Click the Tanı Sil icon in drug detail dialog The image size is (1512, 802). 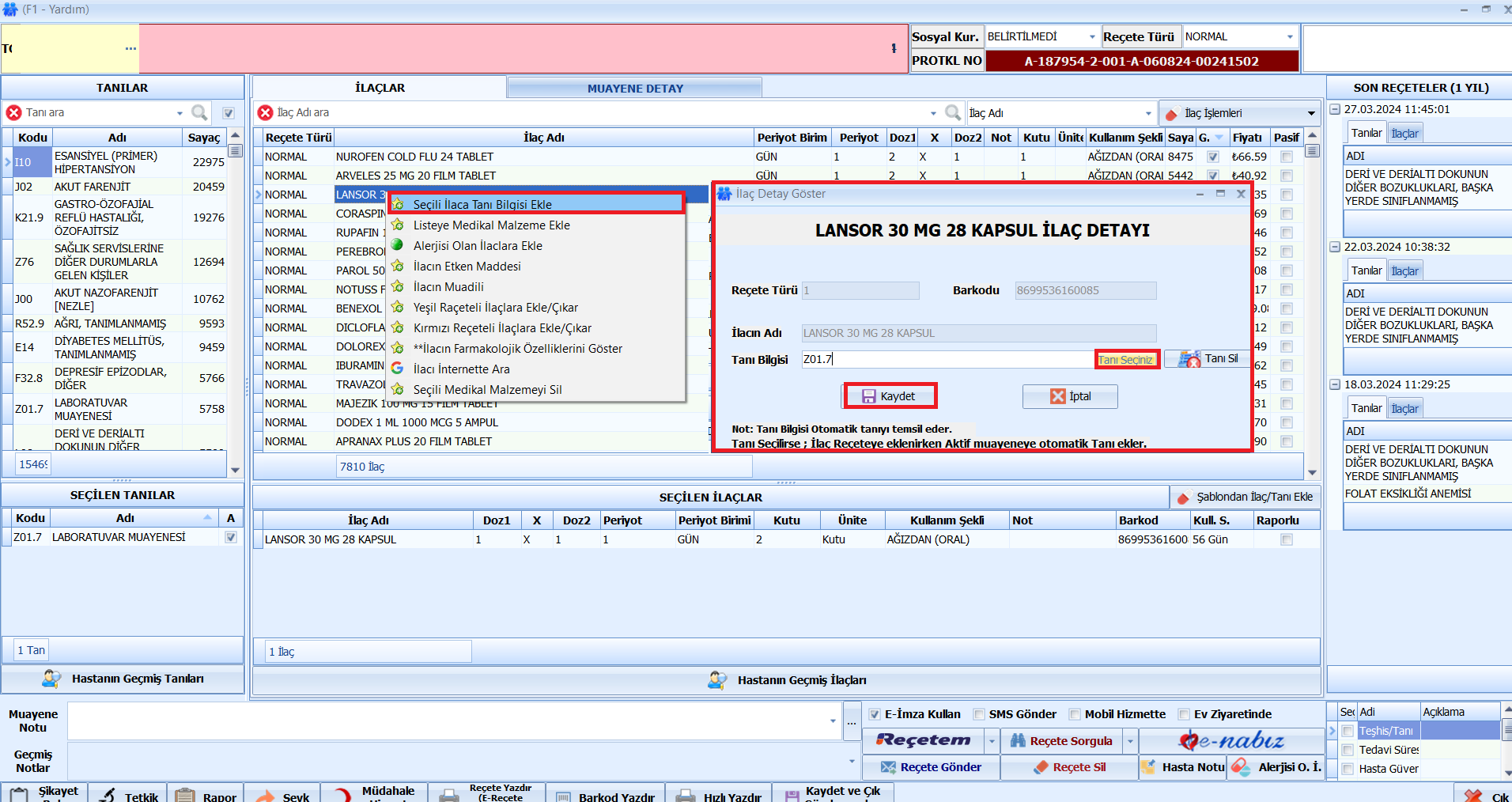1189,359
